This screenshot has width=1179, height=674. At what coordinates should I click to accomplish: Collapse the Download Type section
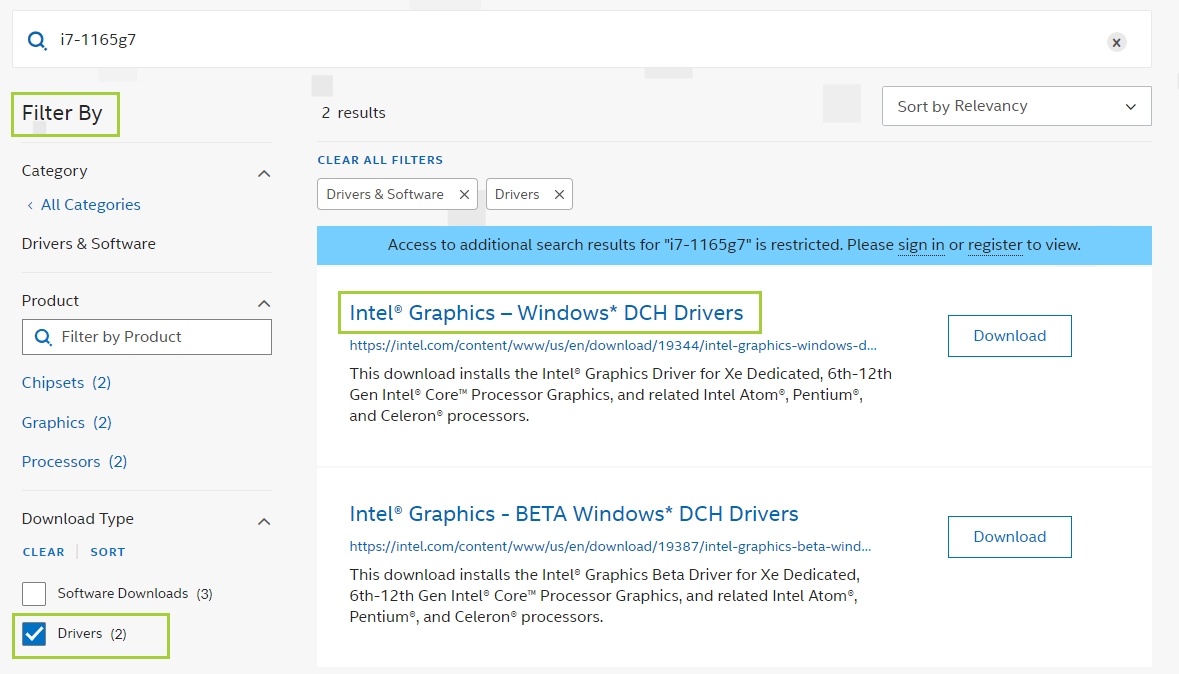click(263, 521)
